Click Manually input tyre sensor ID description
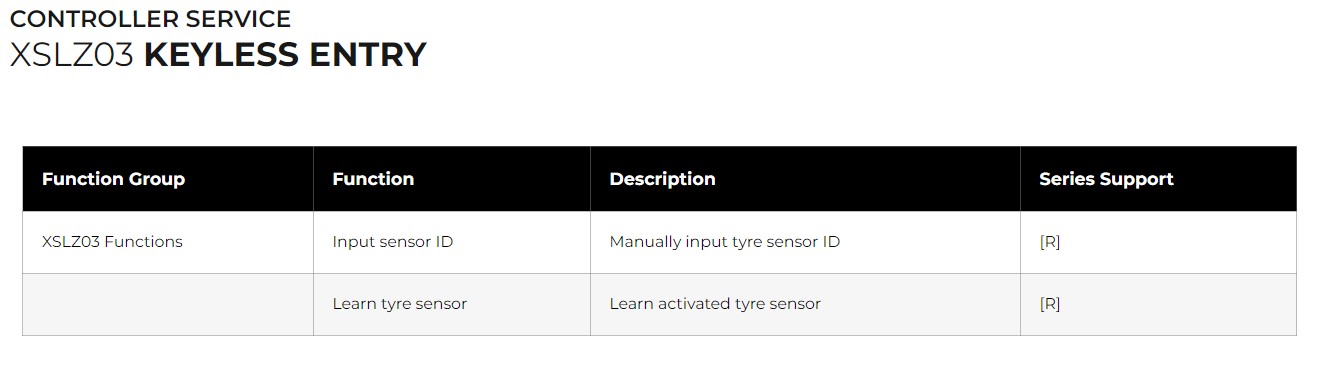 [724, 241]
